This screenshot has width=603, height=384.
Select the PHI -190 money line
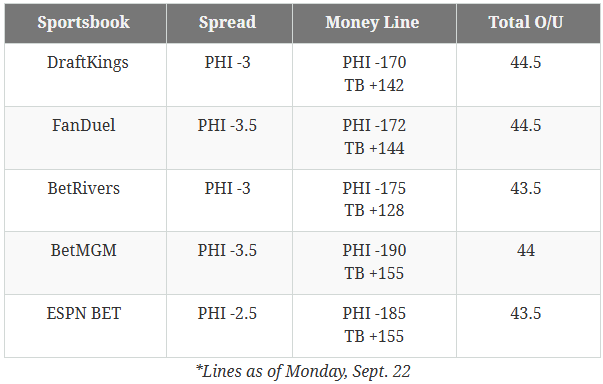pyautogui.click(x=374, y=251)
